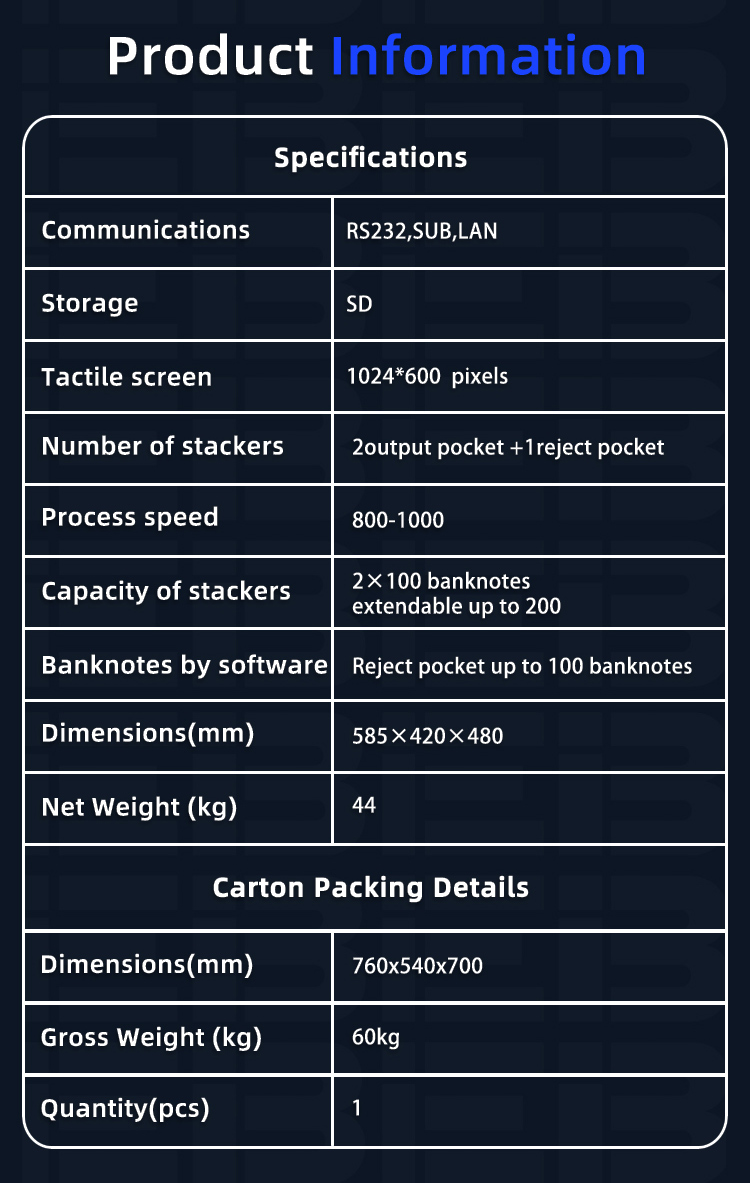This screenshot has height=1183, width=750.
Task: Select the Reject pocket up to 100 banknotes text
Action: coord(522,666)
